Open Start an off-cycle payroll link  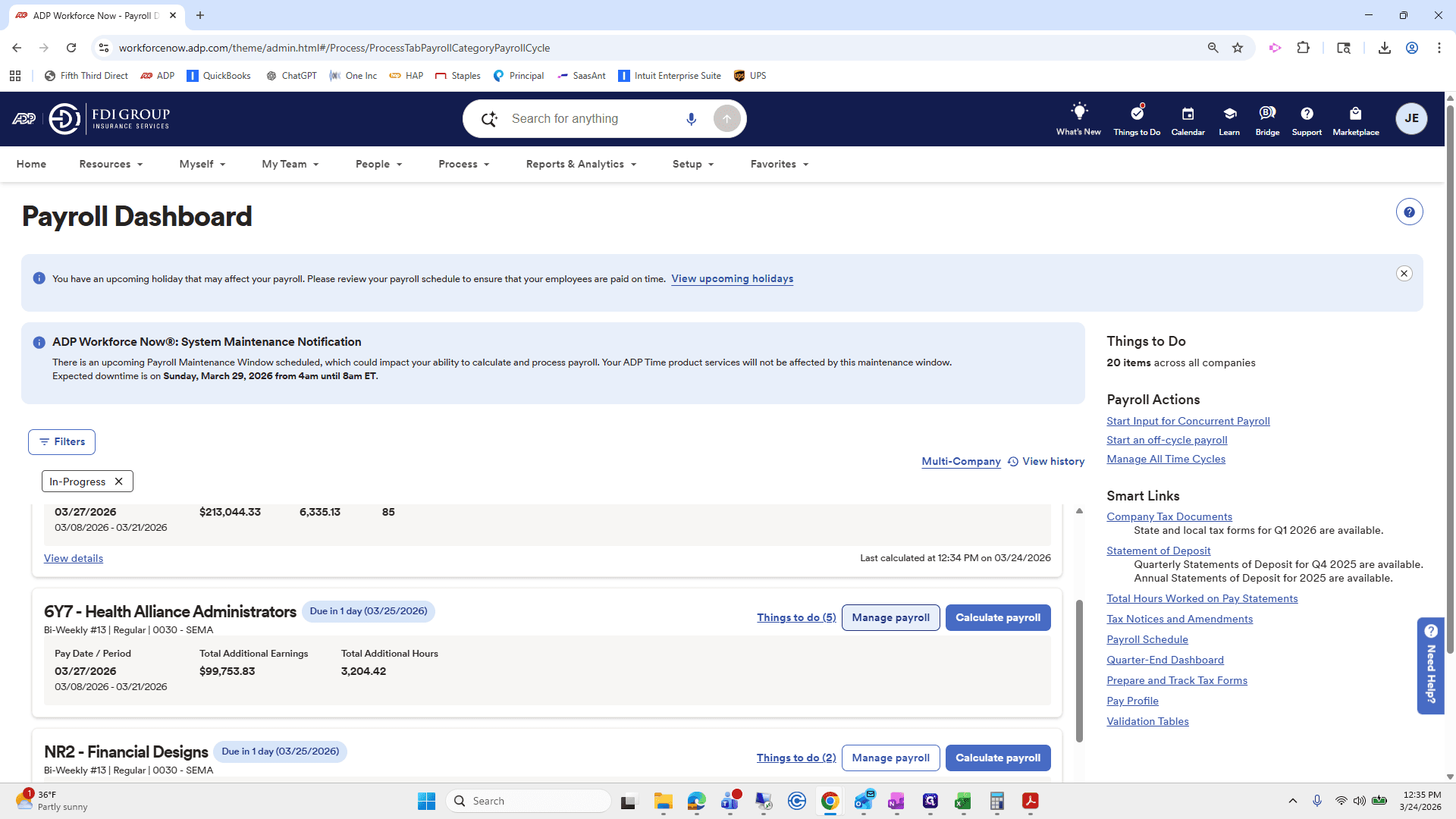[1166, 440]
